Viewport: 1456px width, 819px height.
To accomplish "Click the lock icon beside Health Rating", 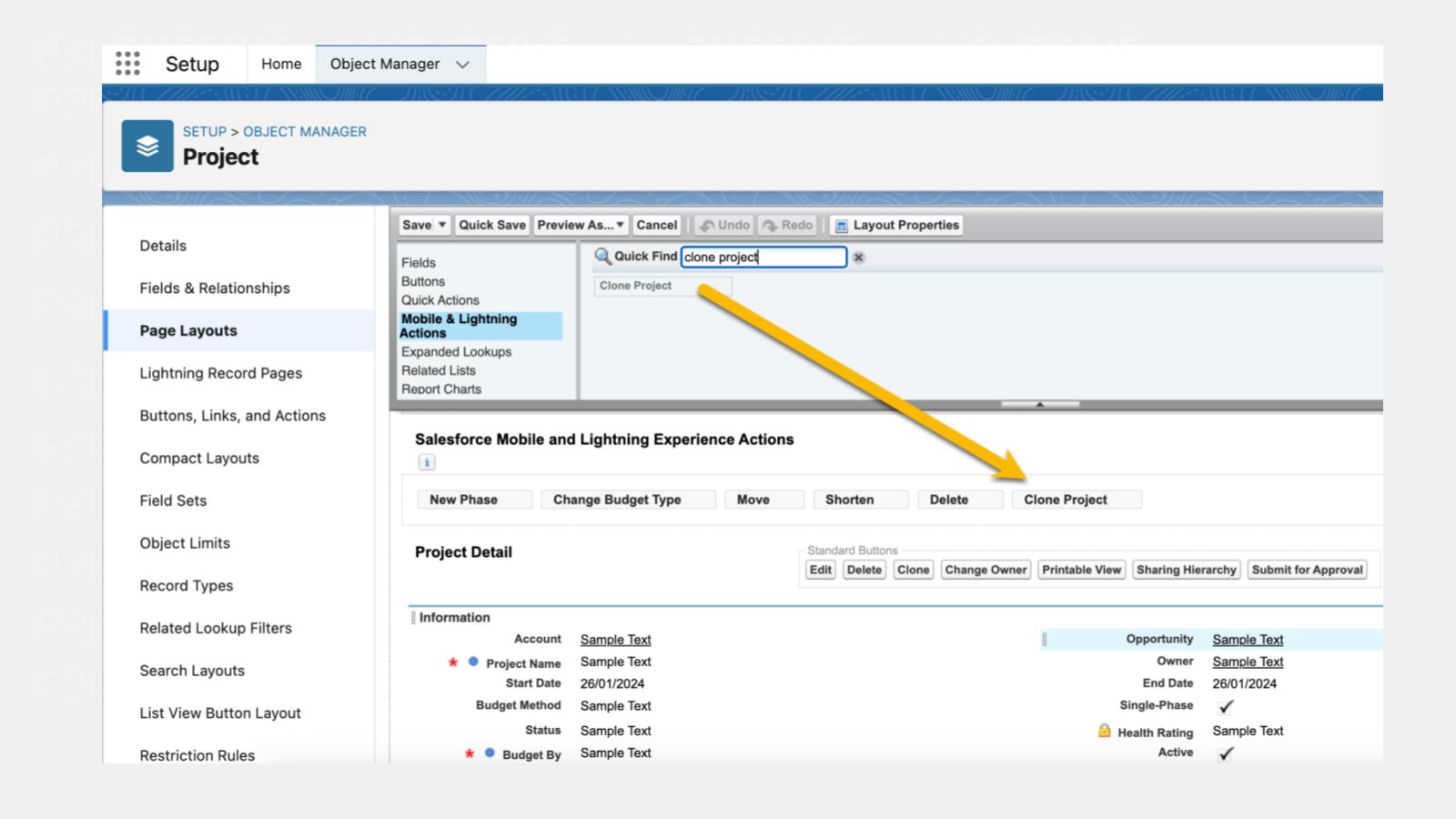I will 1104,731.
